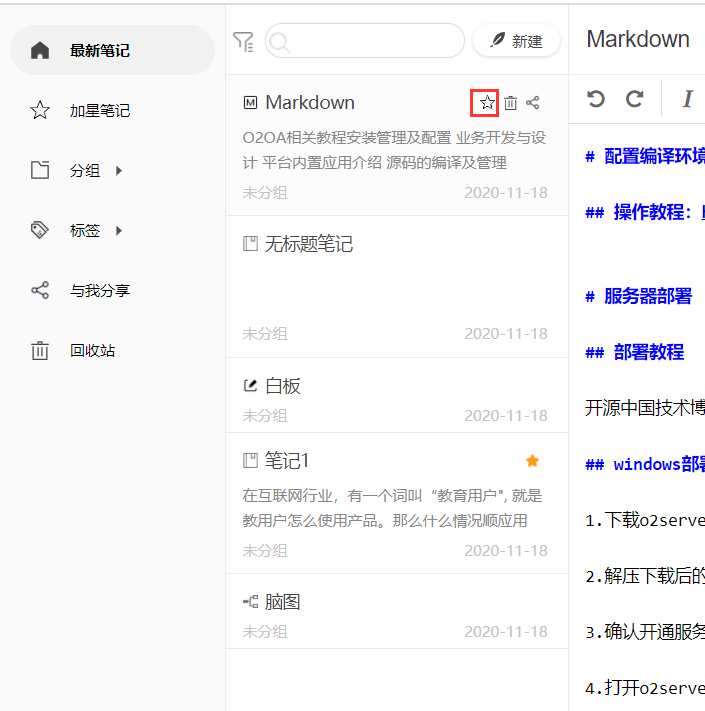Open 最新笔记 in sidebar
The image size is (705, 711).
point(99,50)
